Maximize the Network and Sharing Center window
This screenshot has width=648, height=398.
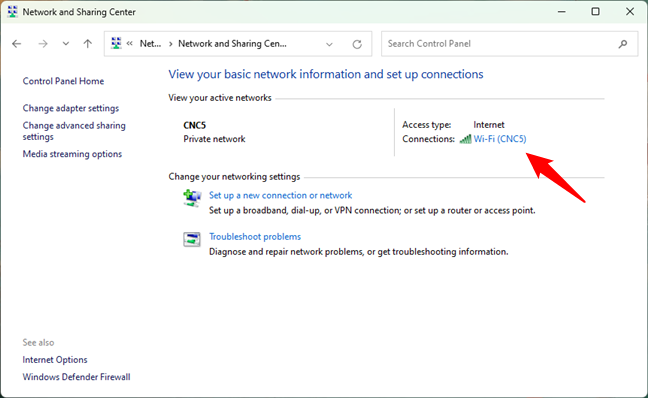tap(596, 12)
